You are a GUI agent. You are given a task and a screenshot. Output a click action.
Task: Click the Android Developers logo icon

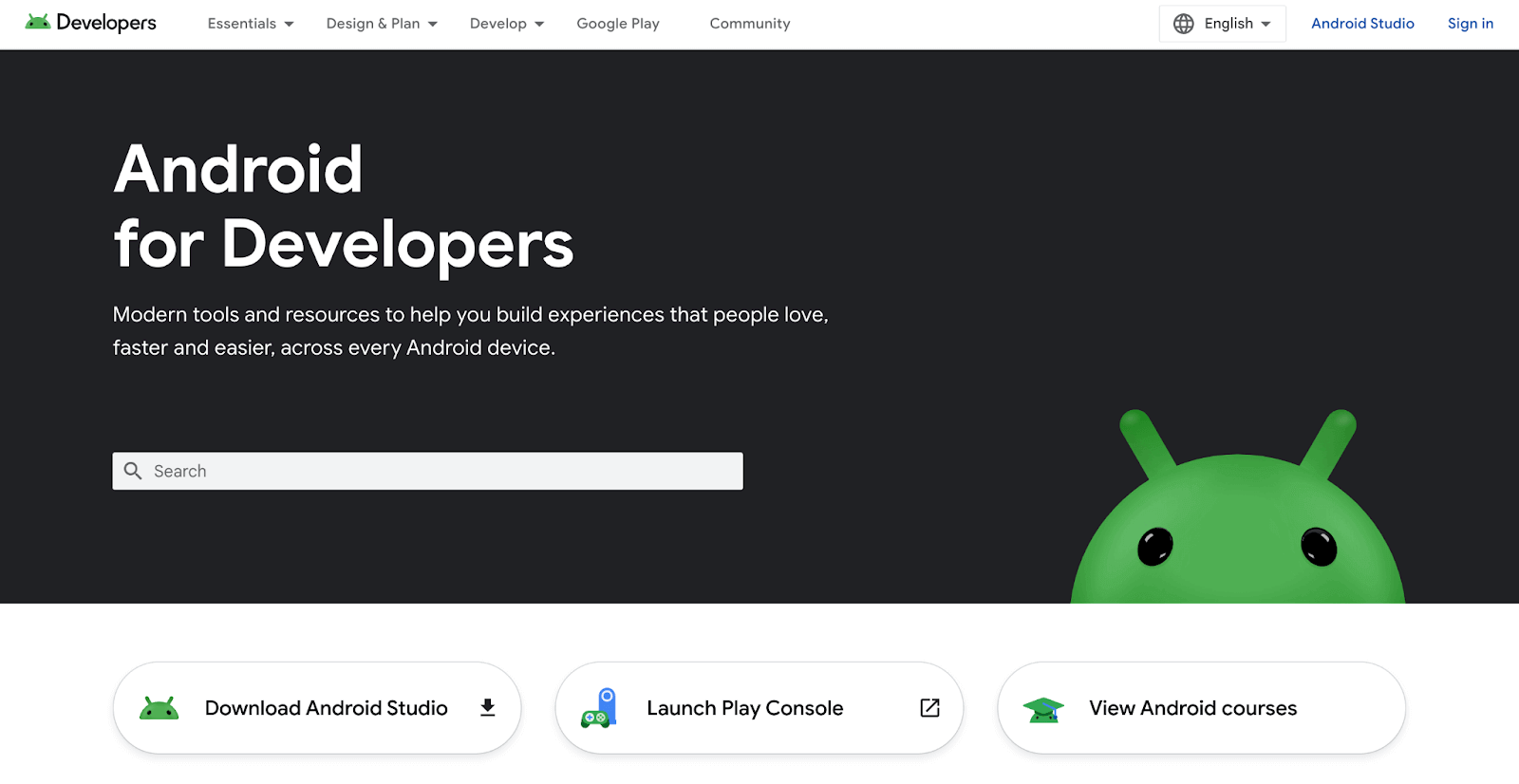[38, 22]
